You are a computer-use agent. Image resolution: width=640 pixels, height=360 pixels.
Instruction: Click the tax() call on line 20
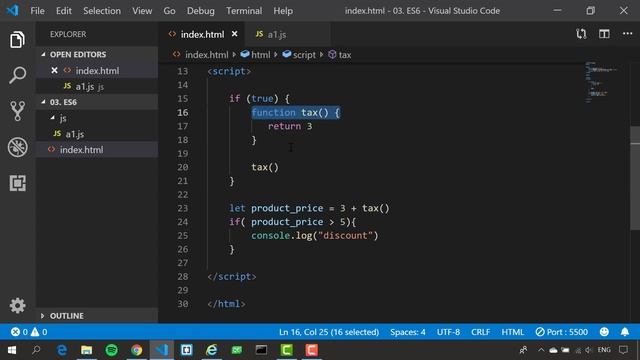pos(265,167)
